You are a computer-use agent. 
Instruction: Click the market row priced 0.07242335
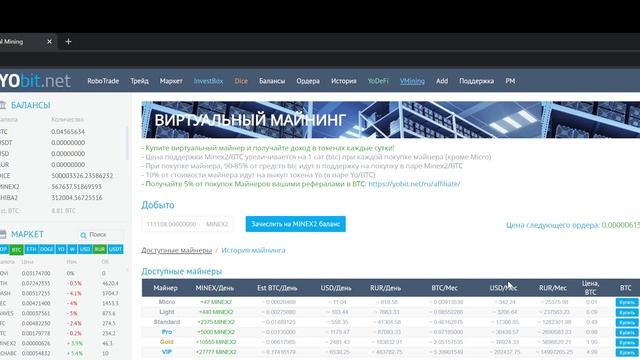pyautogui.click(x=61, y=283)
